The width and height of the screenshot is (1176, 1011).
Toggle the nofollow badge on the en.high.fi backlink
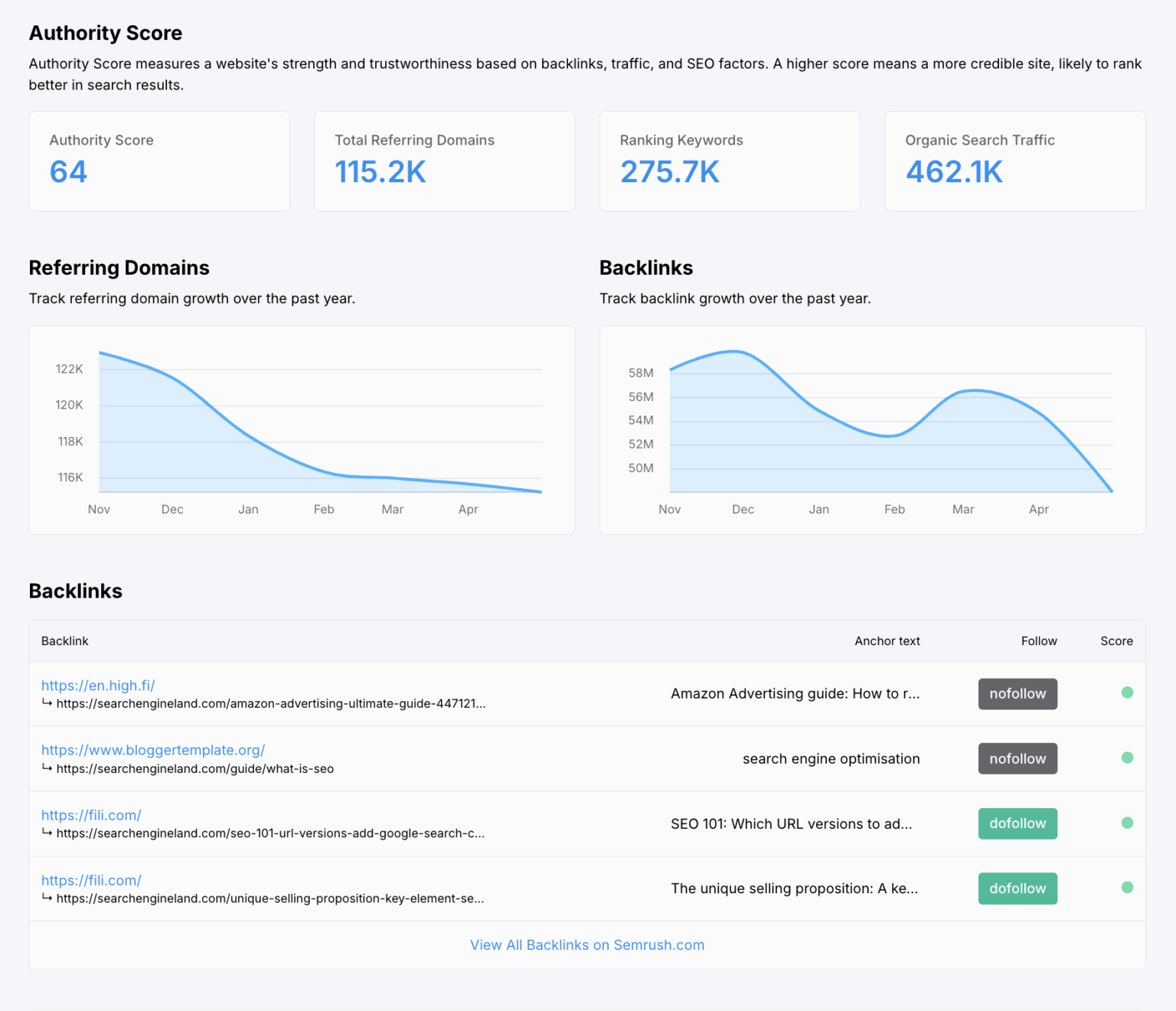tap(1018, 693)
